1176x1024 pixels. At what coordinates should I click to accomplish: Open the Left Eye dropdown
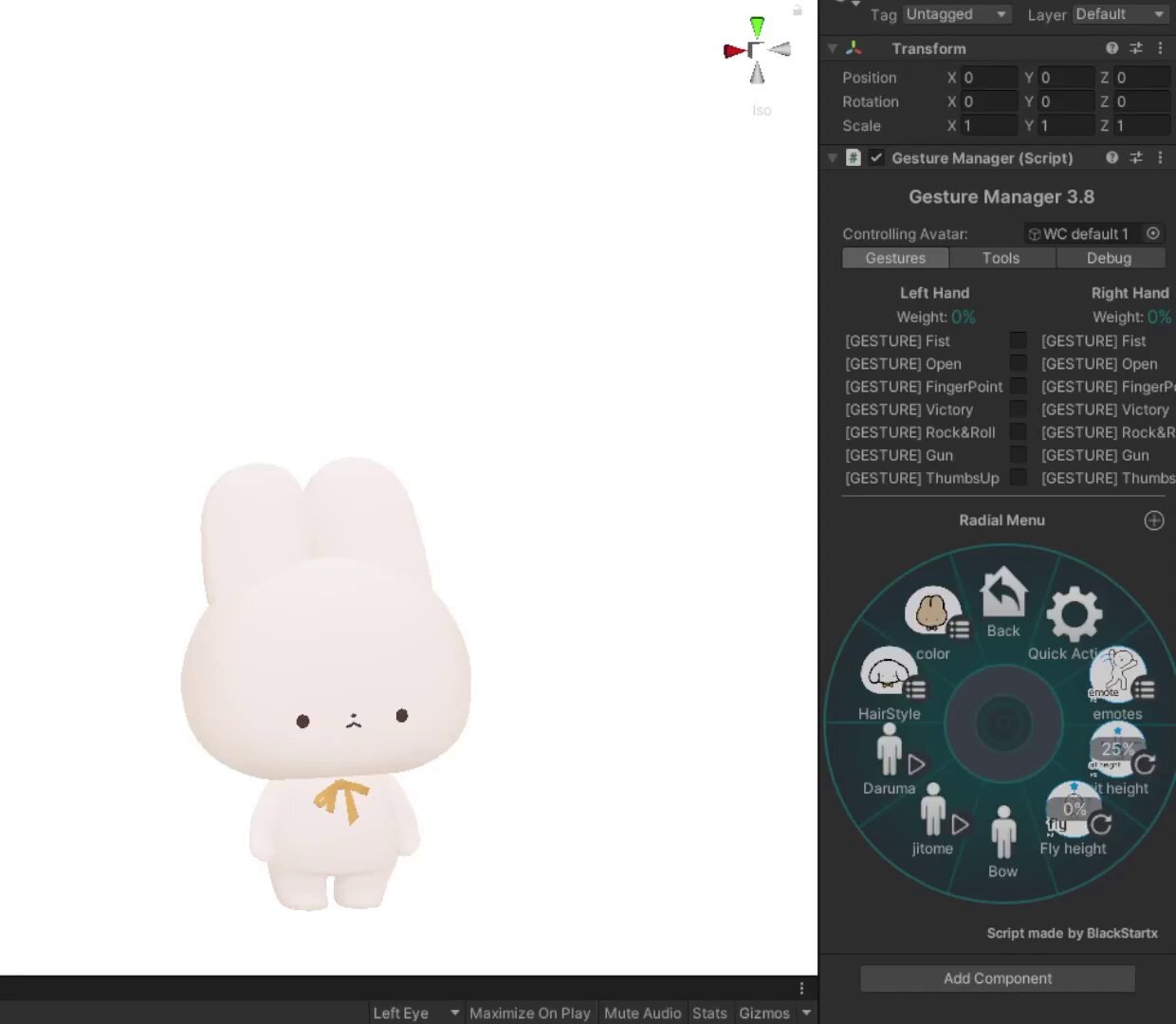(x=415, y=1013)
